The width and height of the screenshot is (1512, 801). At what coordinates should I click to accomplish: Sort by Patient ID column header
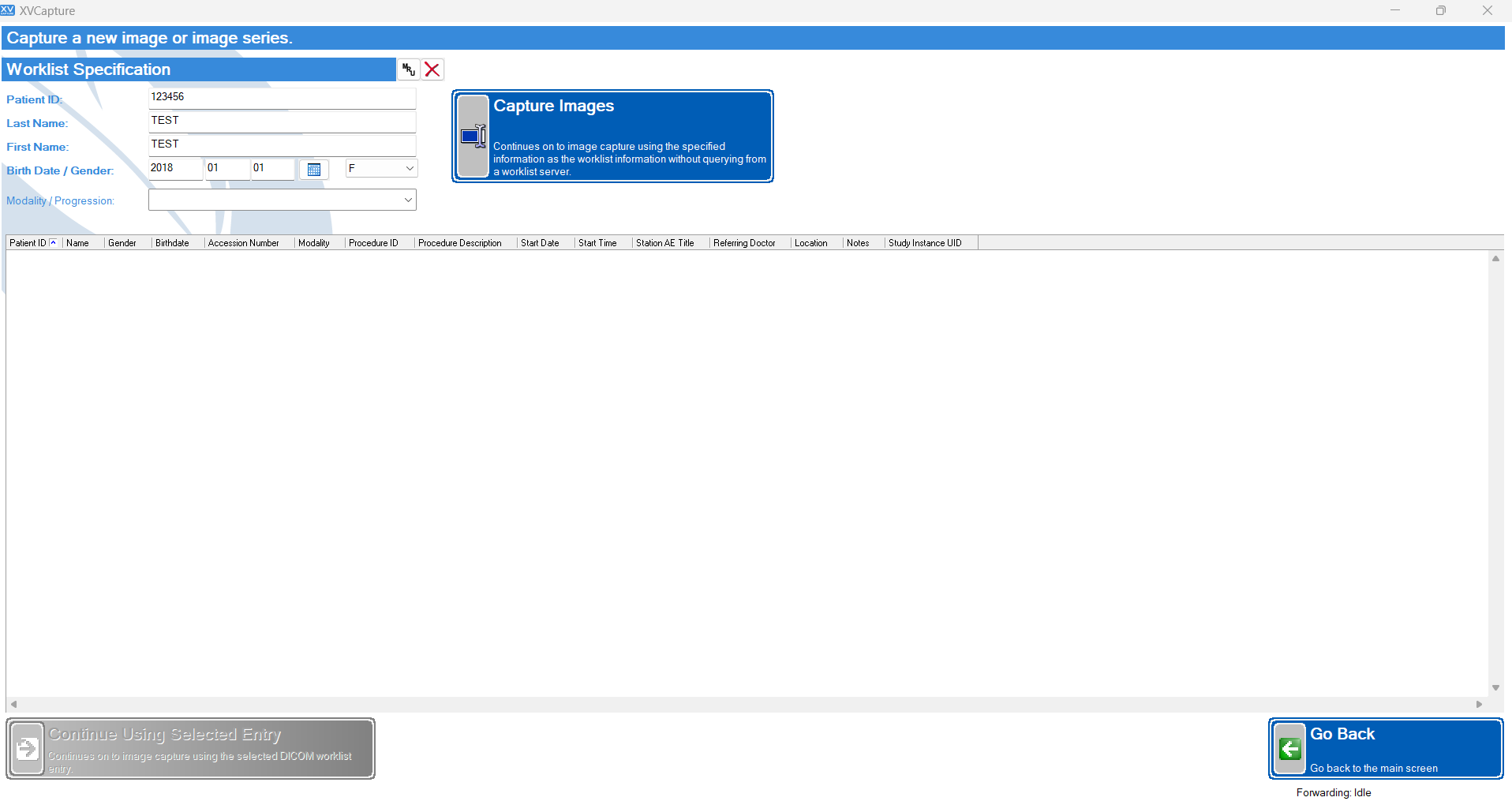pos(34,243)
